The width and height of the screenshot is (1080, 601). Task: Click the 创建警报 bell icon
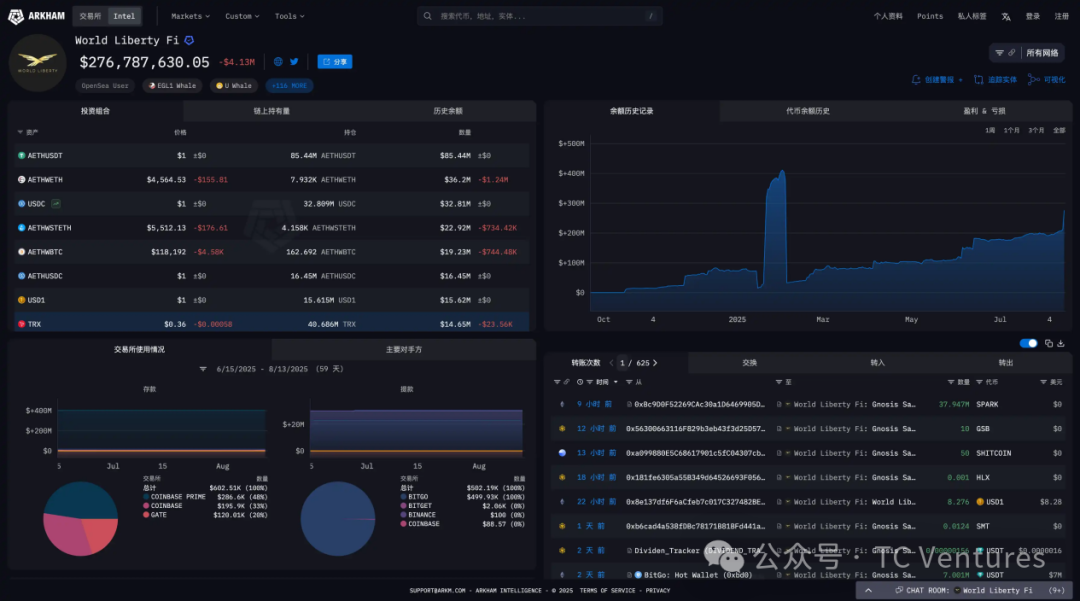[x=916, y=80]
